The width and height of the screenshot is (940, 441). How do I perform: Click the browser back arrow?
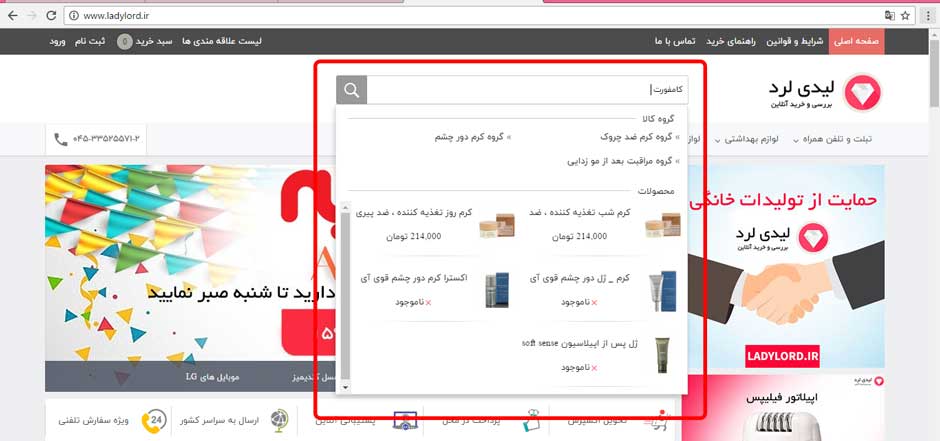point(12,16)
